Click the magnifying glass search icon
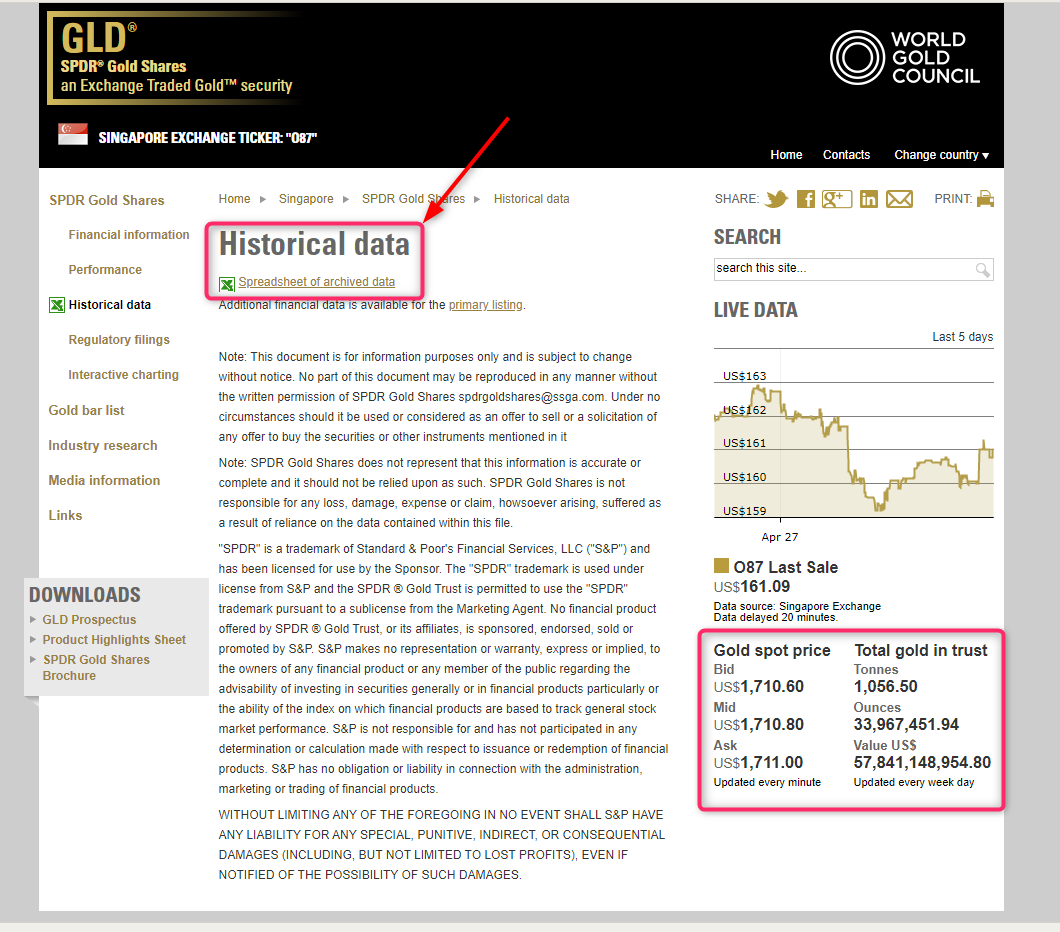This screenshot has width=1060, height=932. point(982,270)
